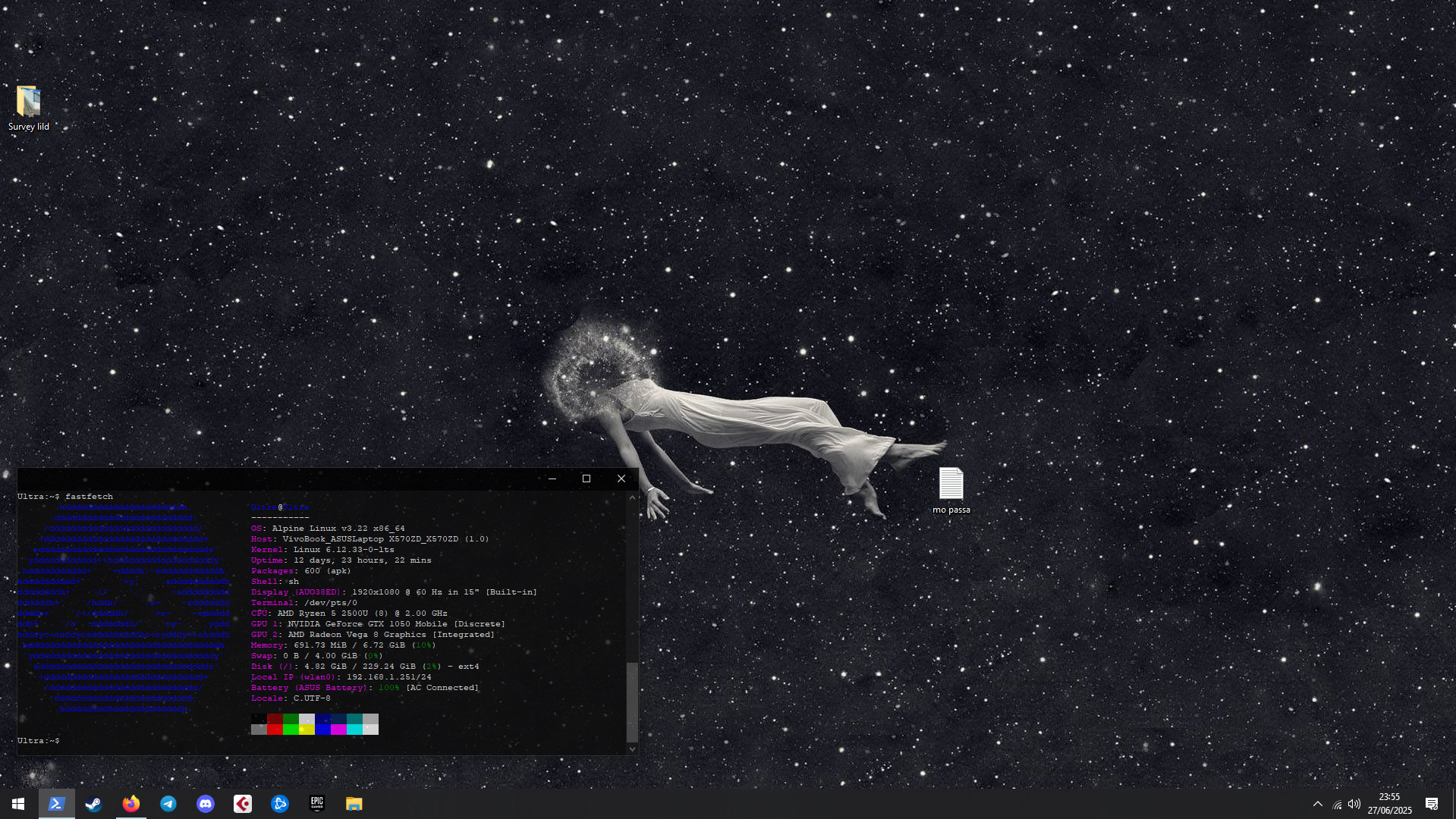Click the 'Packages: 600 (apk)' line
Viewport: 1456px width, 819px height.
click(301, 571)
